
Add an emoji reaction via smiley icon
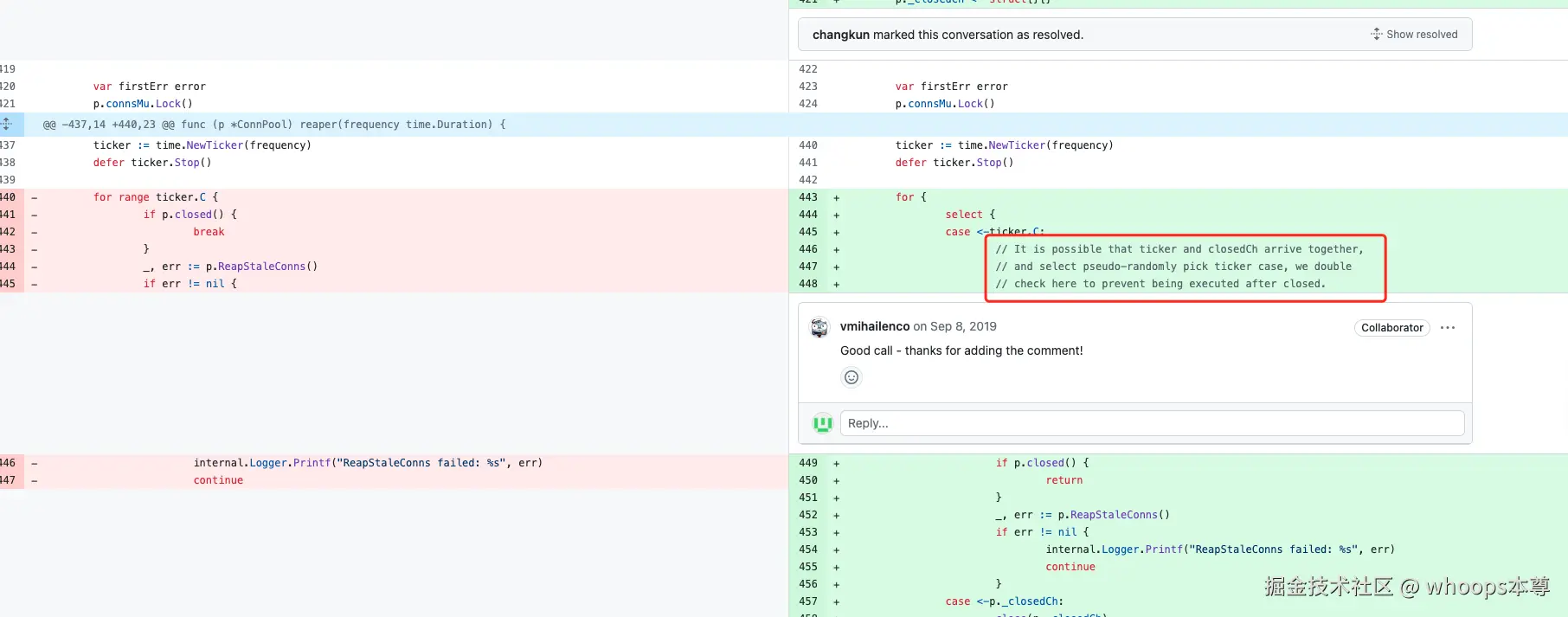851,377
